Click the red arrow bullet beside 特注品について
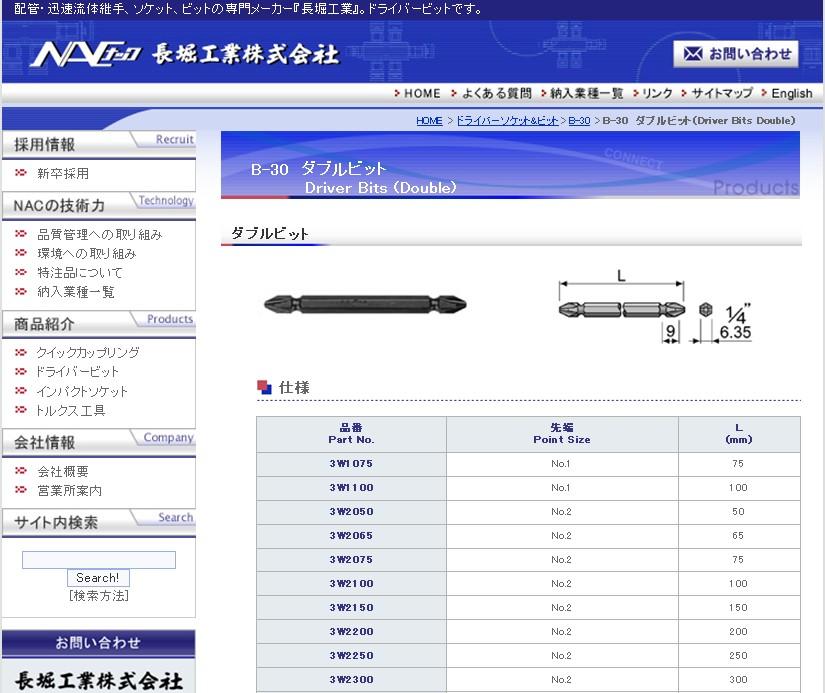This screenshot has height=693, width=825. (21, 272)
